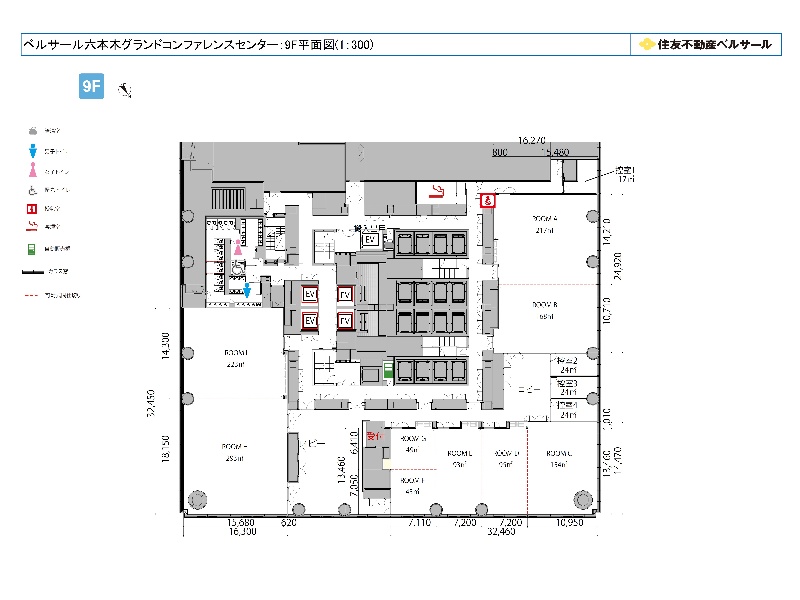The image size is (800, 600).
Task: Click the green vending machine marker on the floor plan
Action: (x=388, y=369)
